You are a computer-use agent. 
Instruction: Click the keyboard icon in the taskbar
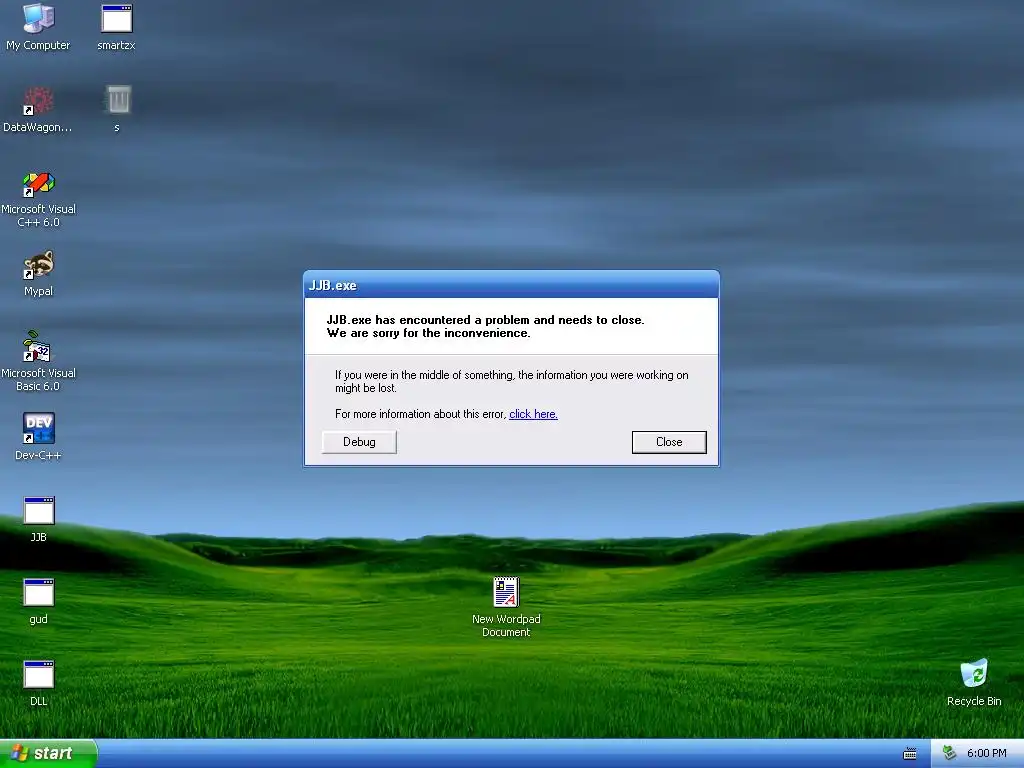click(x=910, y=754)
